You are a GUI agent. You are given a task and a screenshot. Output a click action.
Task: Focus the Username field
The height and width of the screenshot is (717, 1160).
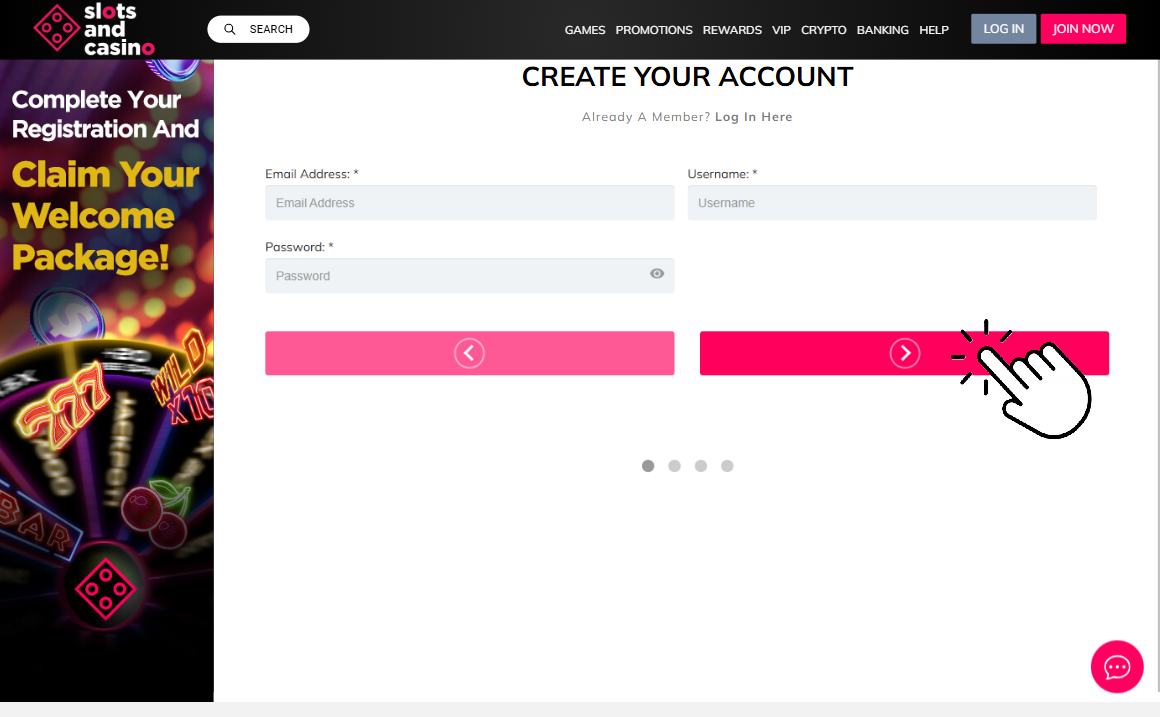pyautogui.click(x=892, y=203)
